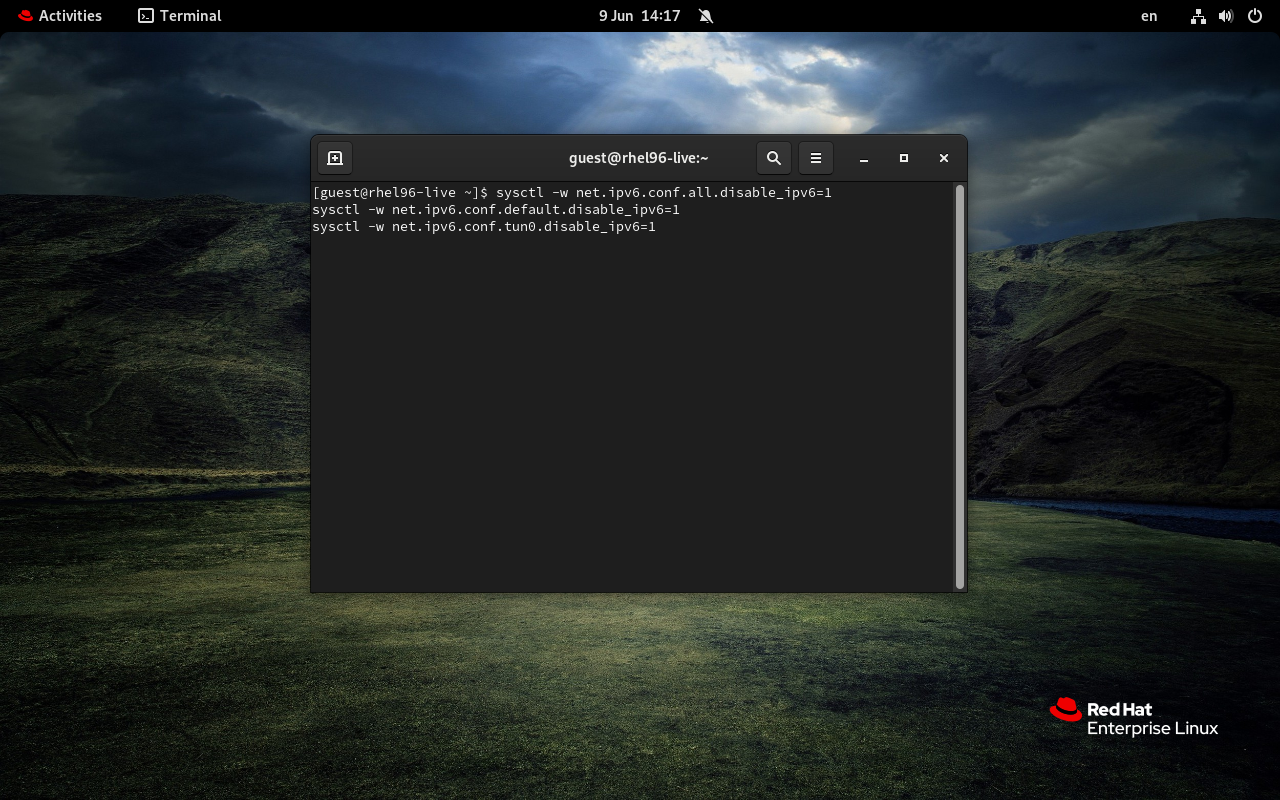Viewport: 1280px width, 800px height.
Task: Click the terminal scrollbar
Action: pyautogui.click(x=958, y=380)
